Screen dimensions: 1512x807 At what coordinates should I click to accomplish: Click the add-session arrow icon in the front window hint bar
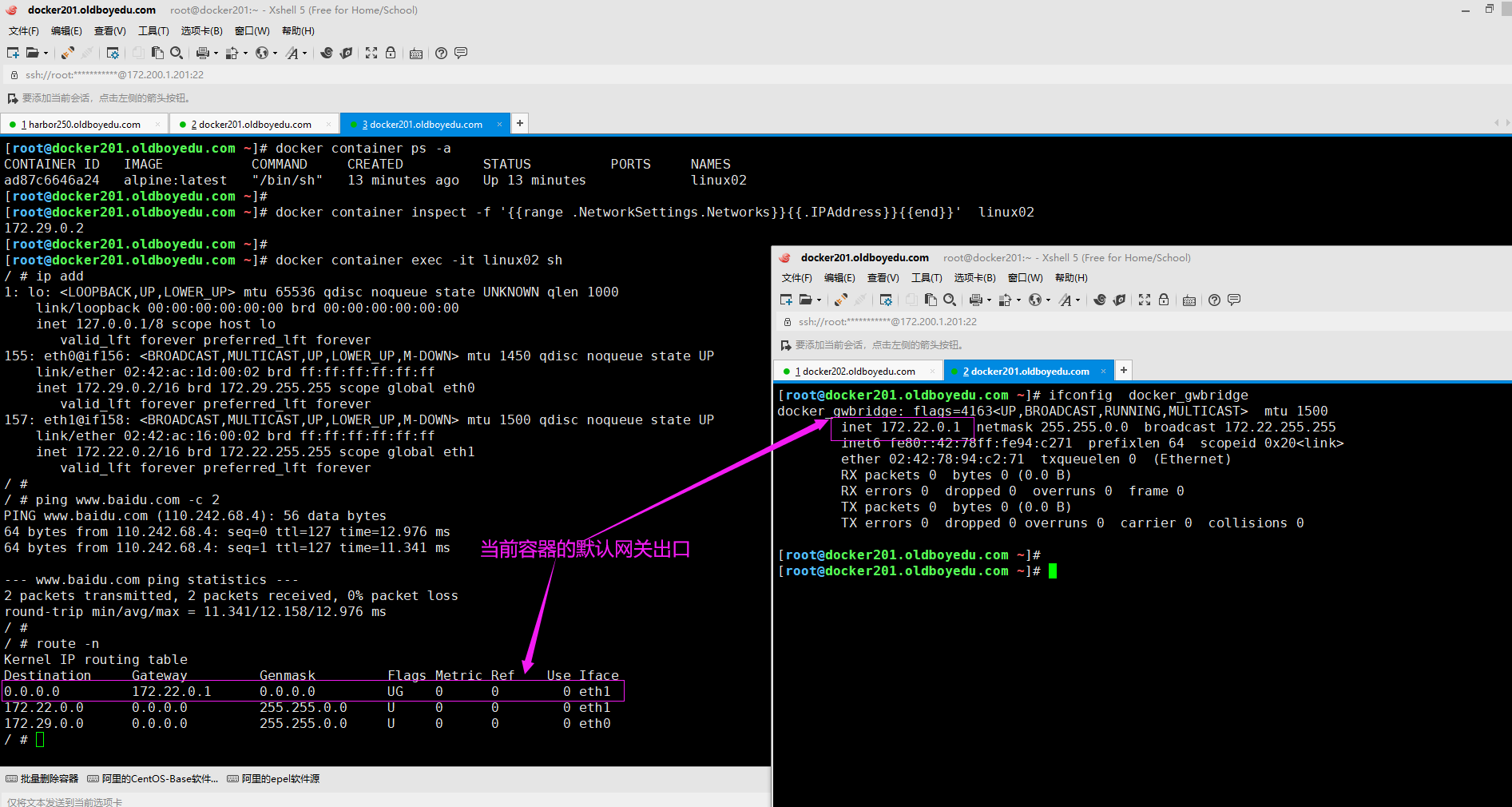click(785, 345)
